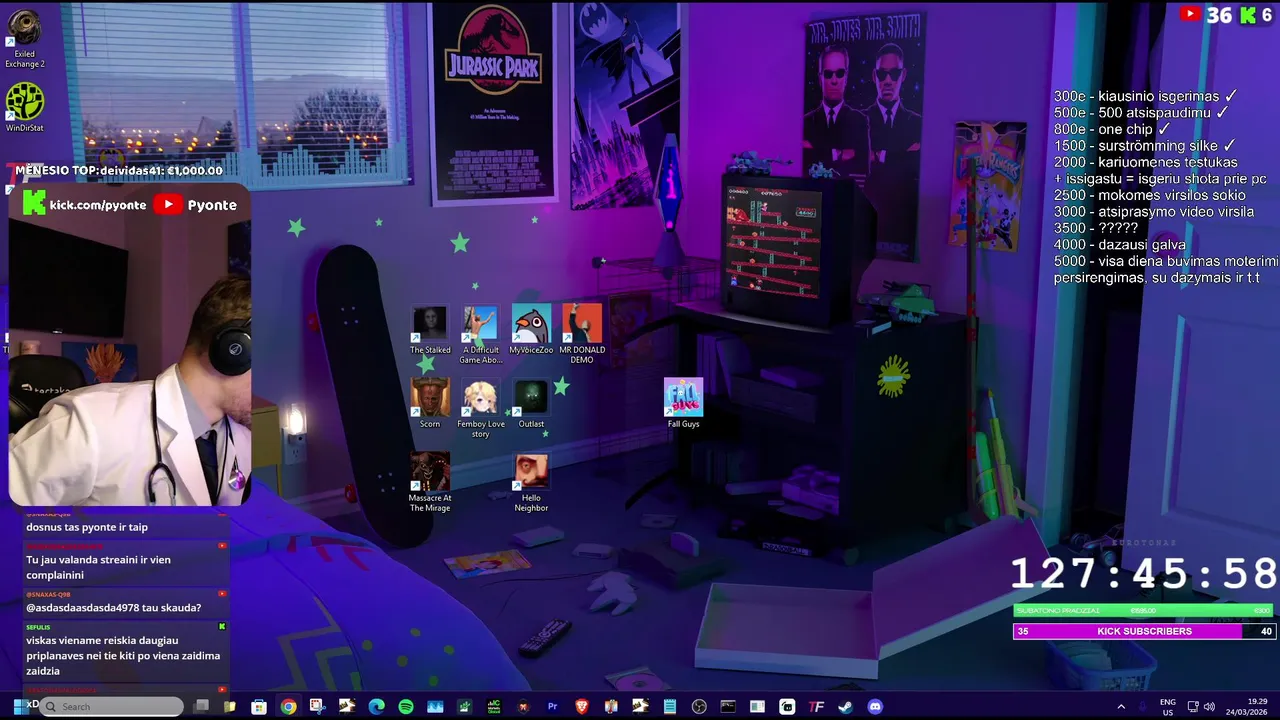This screenshot has width=1280, height=720.
Task: Open Discord from the taskbar
Action: click(875, 707)
